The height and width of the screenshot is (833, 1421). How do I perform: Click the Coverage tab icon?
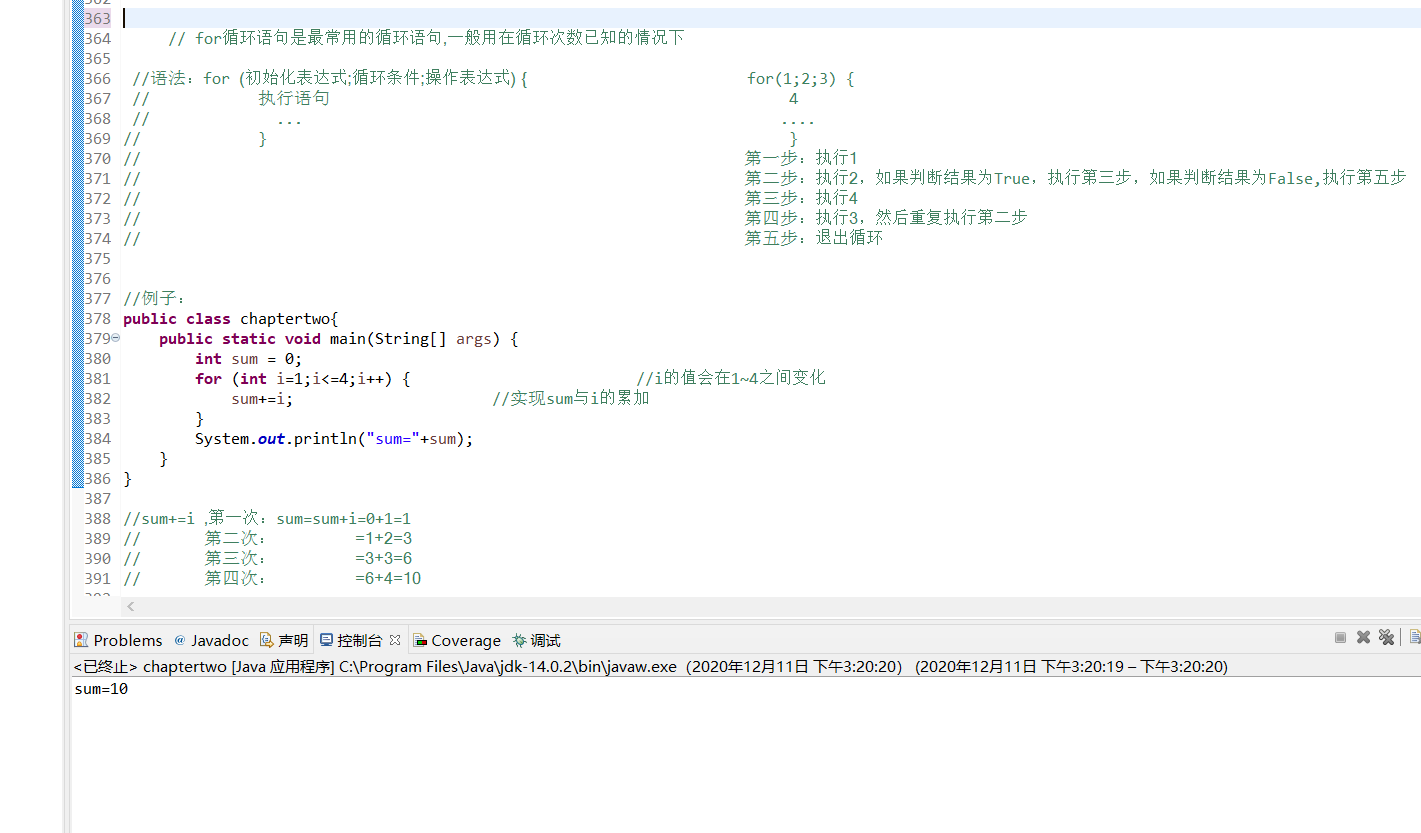(421, 640)
